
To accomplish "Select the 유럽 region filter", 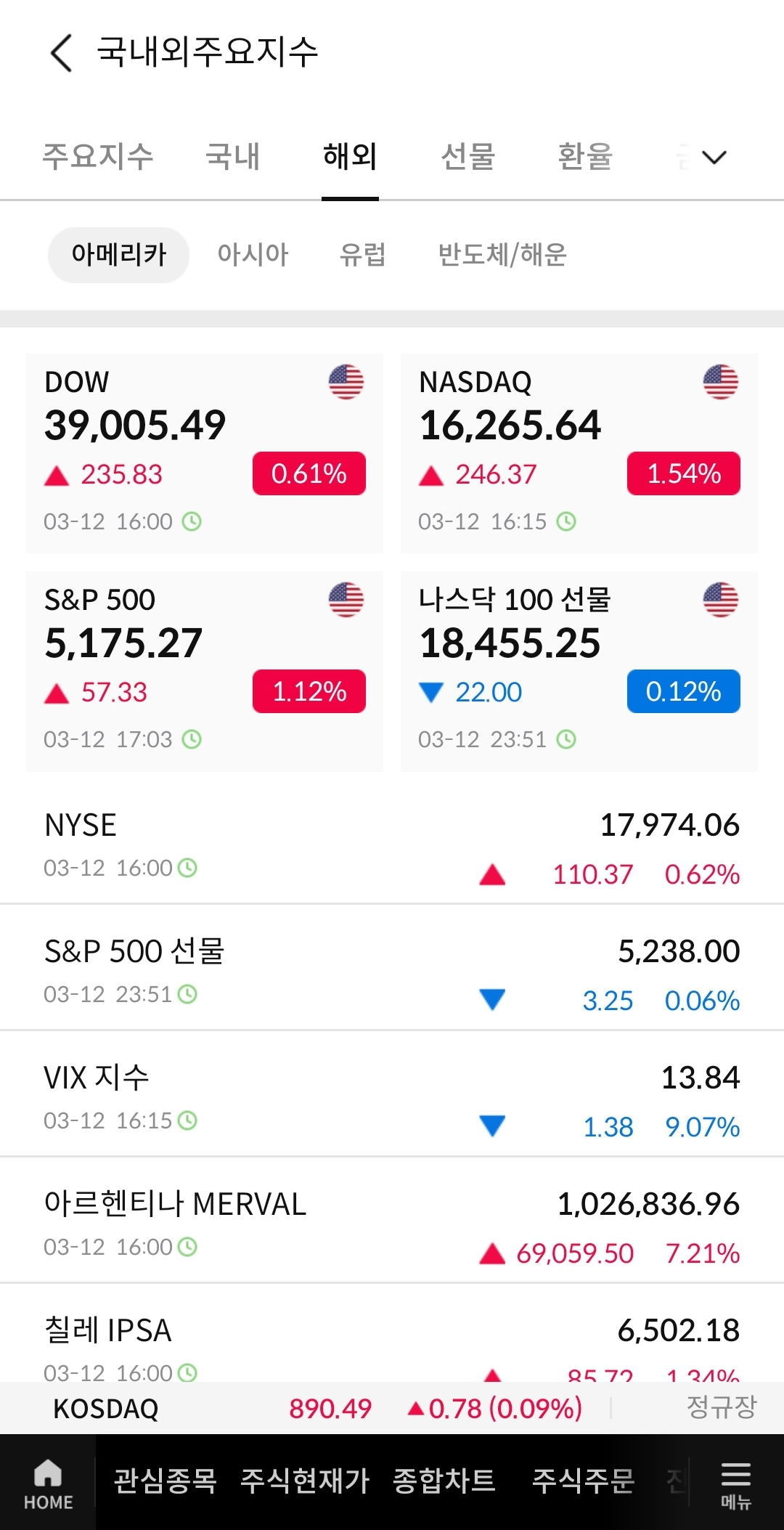I will point(362,255).
